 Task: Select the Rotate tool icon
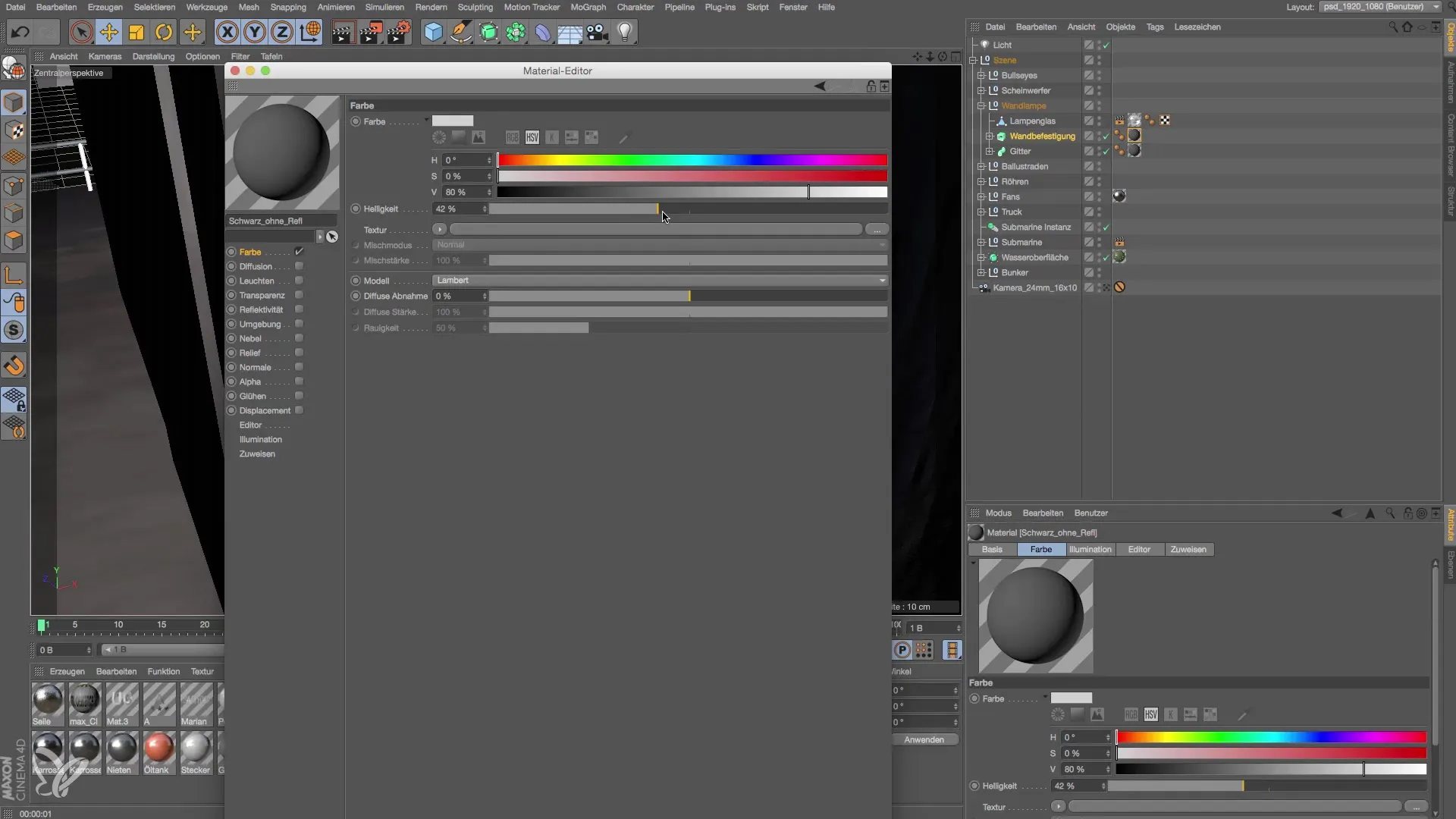[x=164, y=32]
